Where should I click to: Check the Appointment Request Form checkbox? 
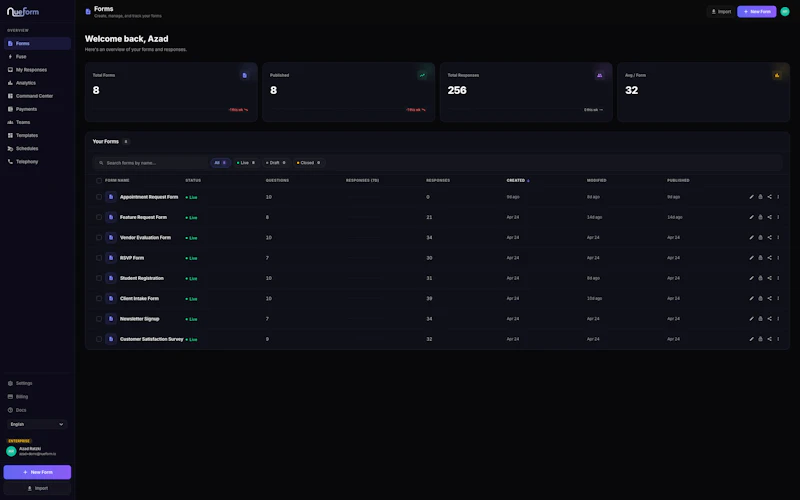(99, 197)
